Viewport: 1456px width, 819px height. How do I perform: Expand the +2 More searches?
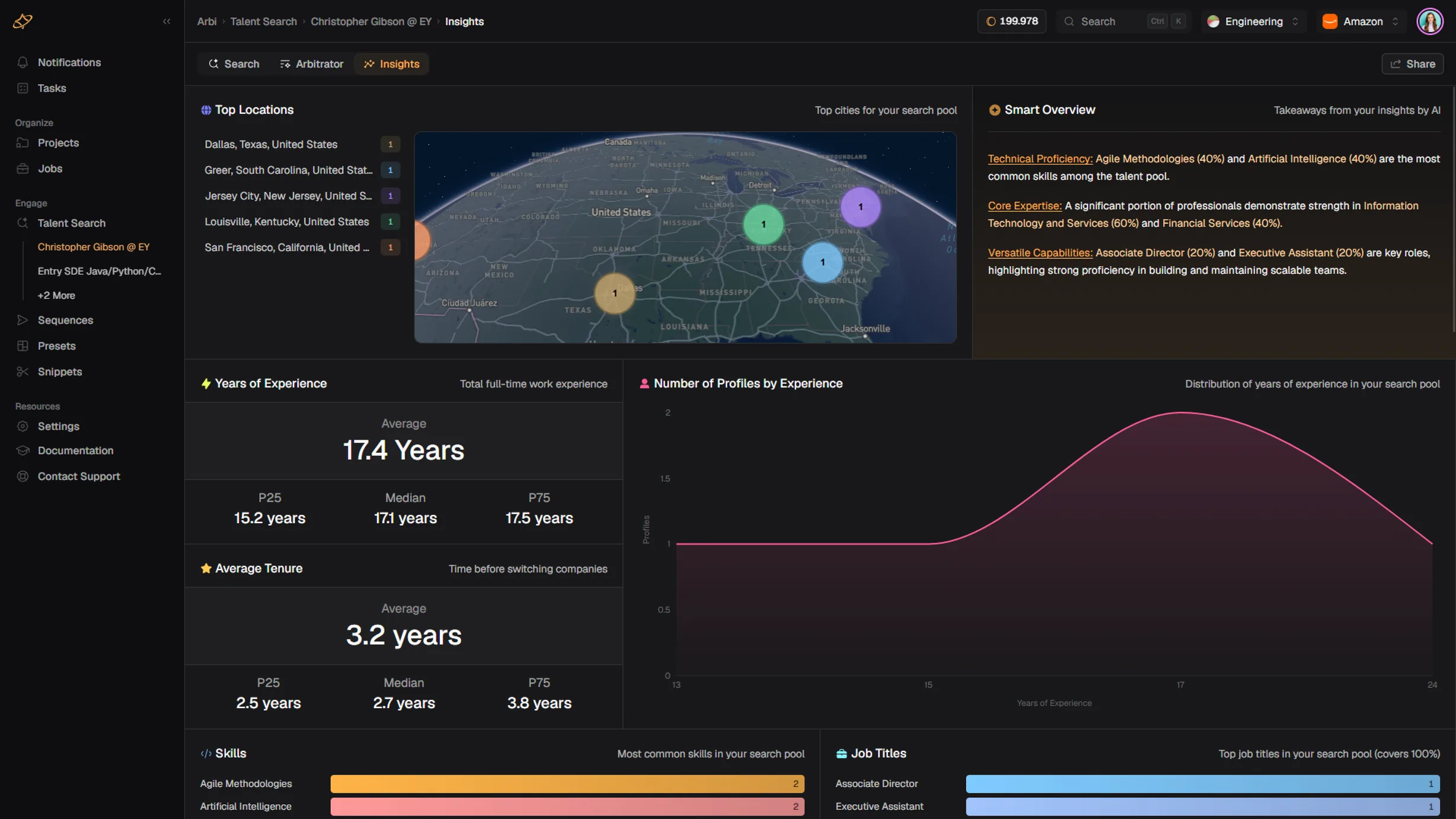(x=56, y=296)
